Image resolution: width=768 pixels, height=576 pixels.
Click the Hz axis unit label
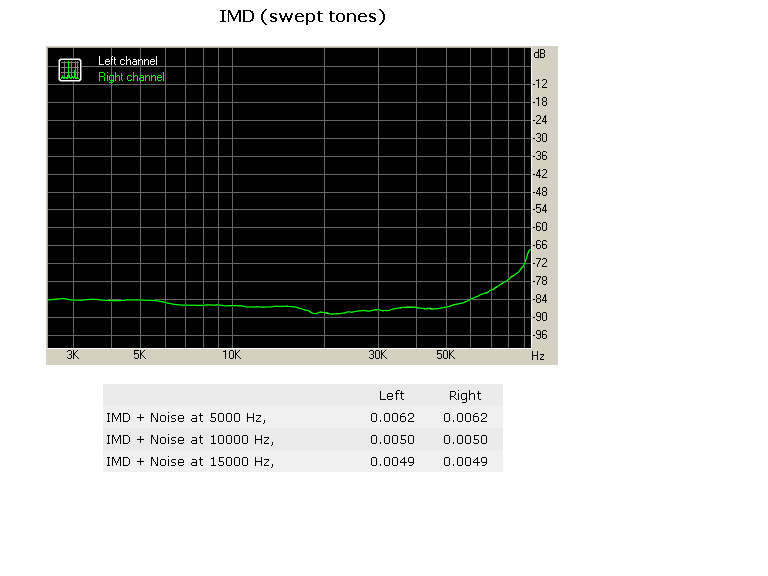tap(538, 356)
